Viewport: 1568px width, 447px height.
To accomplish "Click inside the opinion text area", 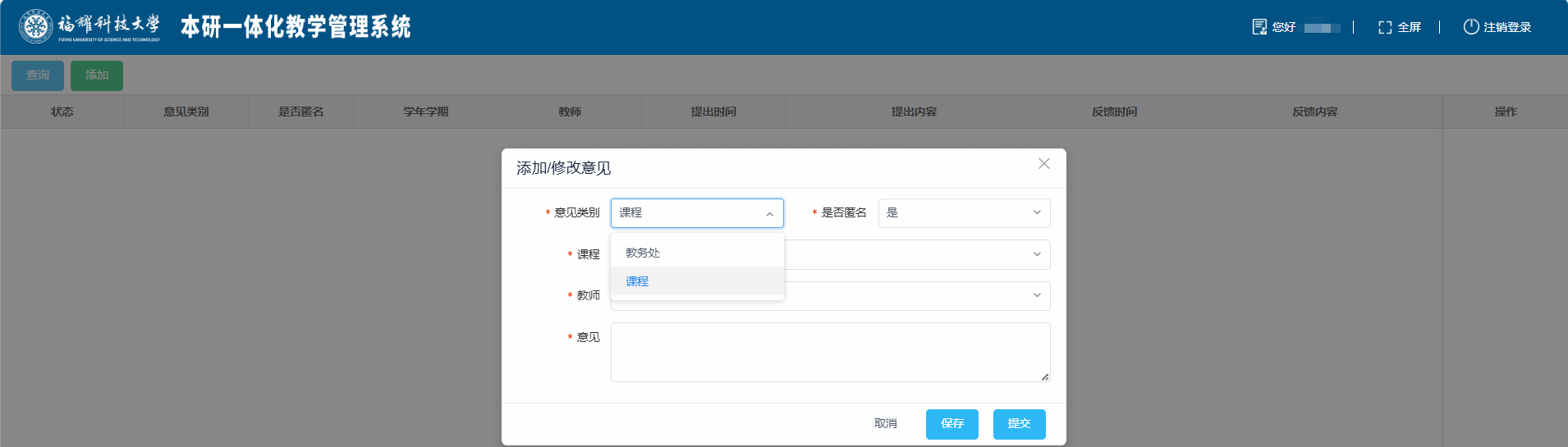I will click(x=830, y=352).
